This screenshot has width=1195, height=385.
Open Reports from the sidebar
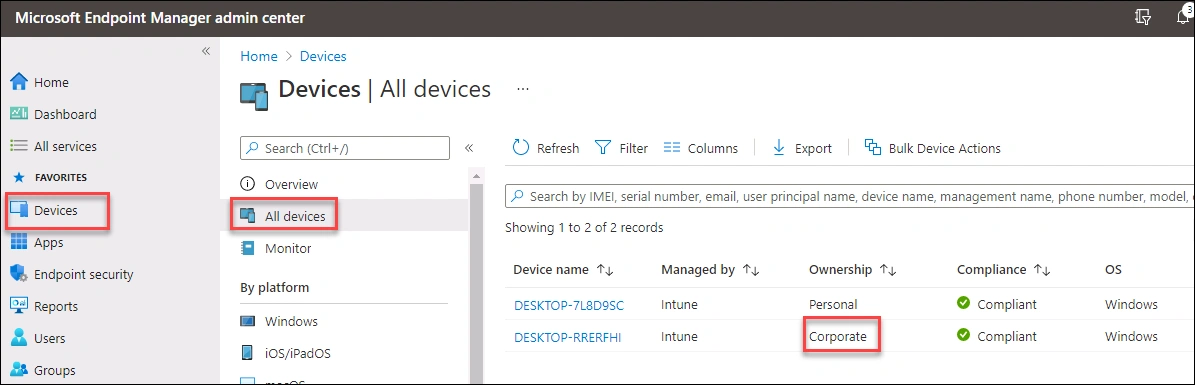coord(56,306)
